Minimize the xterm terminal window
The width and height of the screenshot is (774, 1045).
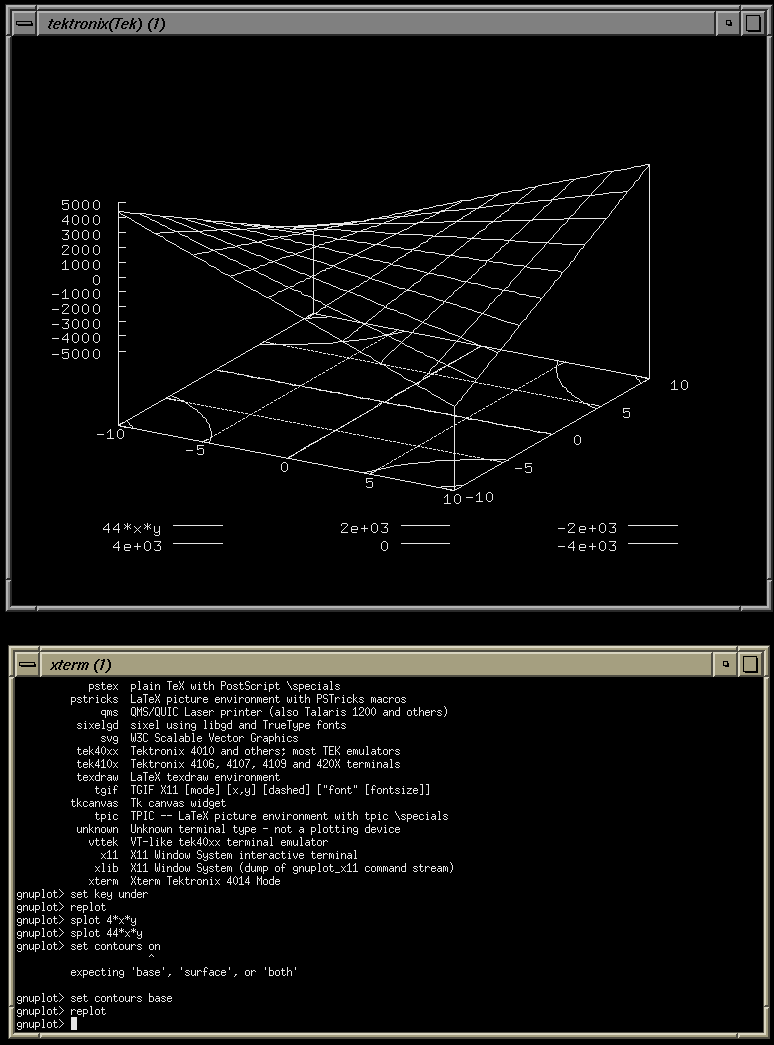tap(729, 664)
